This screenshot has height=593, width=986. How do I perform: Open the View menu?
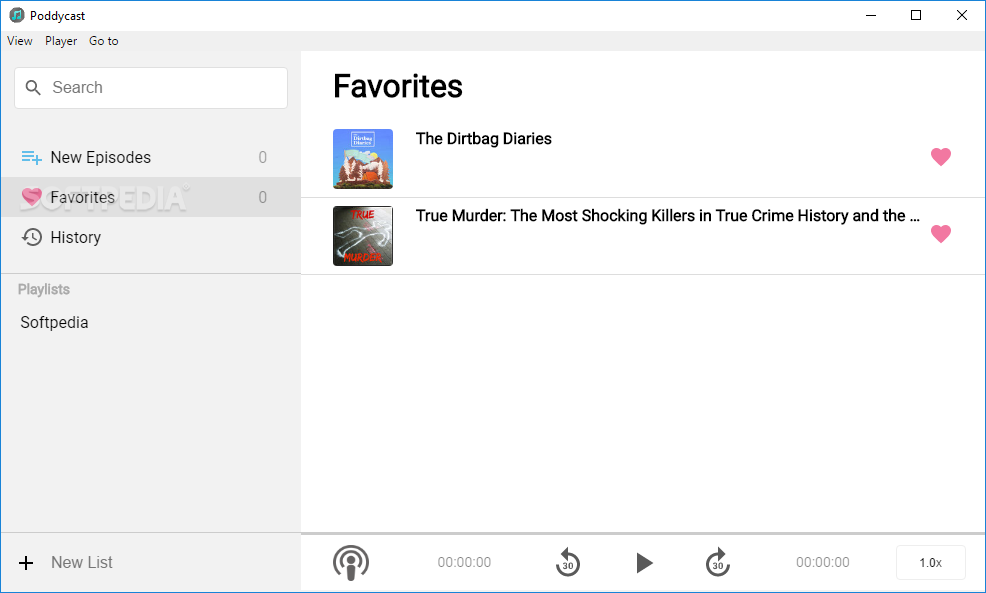[19, 41]
